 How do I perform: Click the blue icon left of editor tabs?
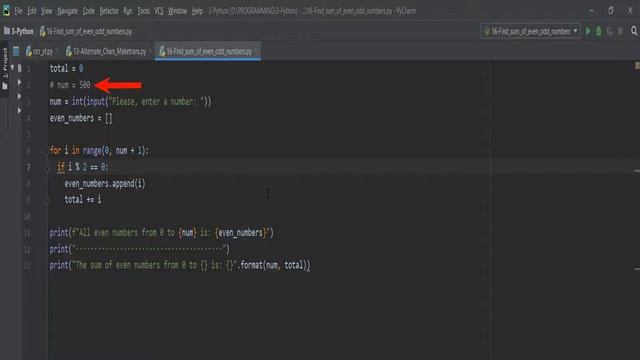coord(16,51)
